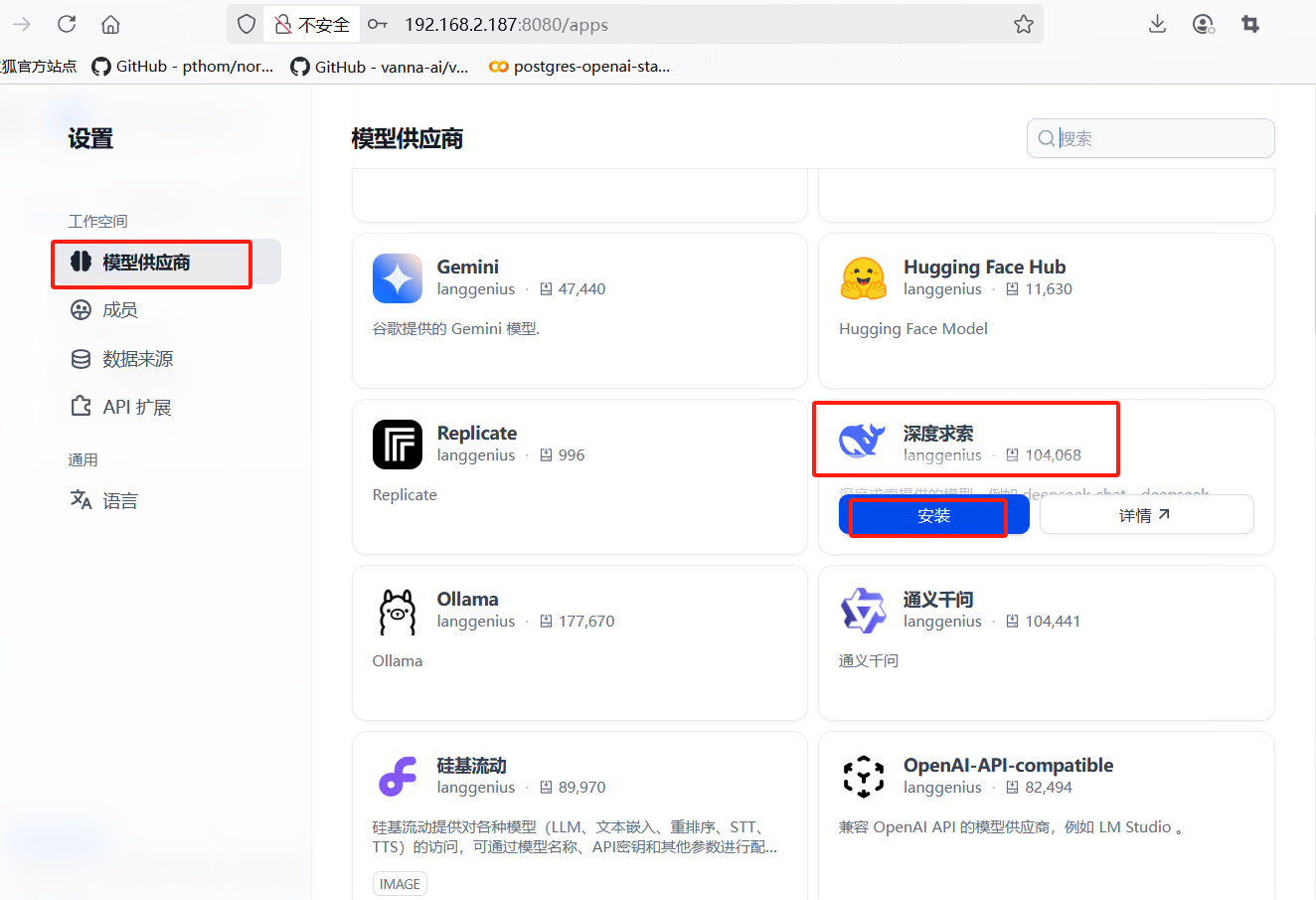Bookmark this page with star icon
This screenshot has height=900, width=1316.
[1024, 24]
